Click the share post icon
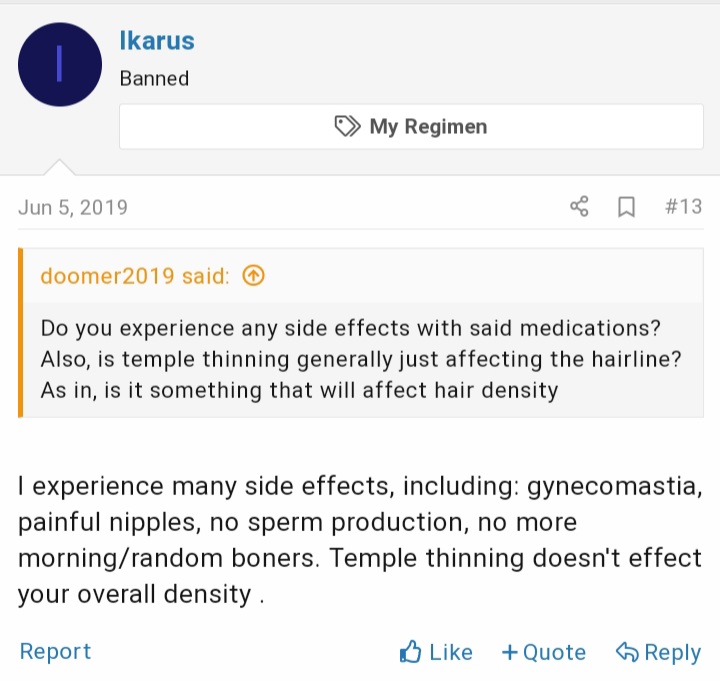720x681 pixels. click(x=580, y=207)
